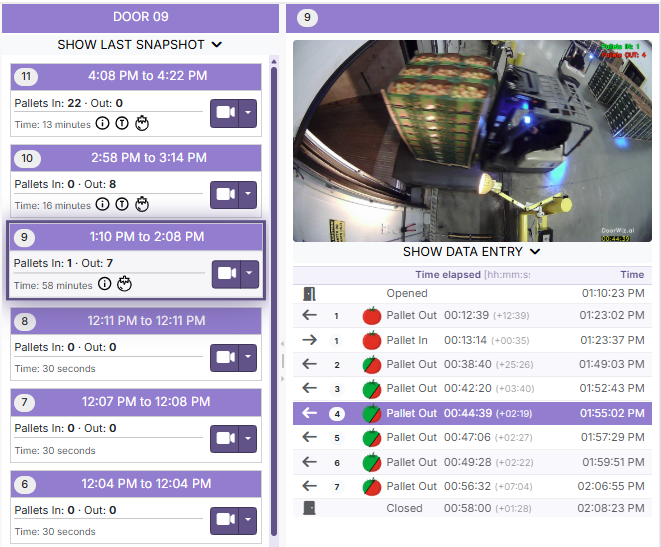
Task: Click 'Time: 58 minutes' text in session 9
Action: point(53,286)
